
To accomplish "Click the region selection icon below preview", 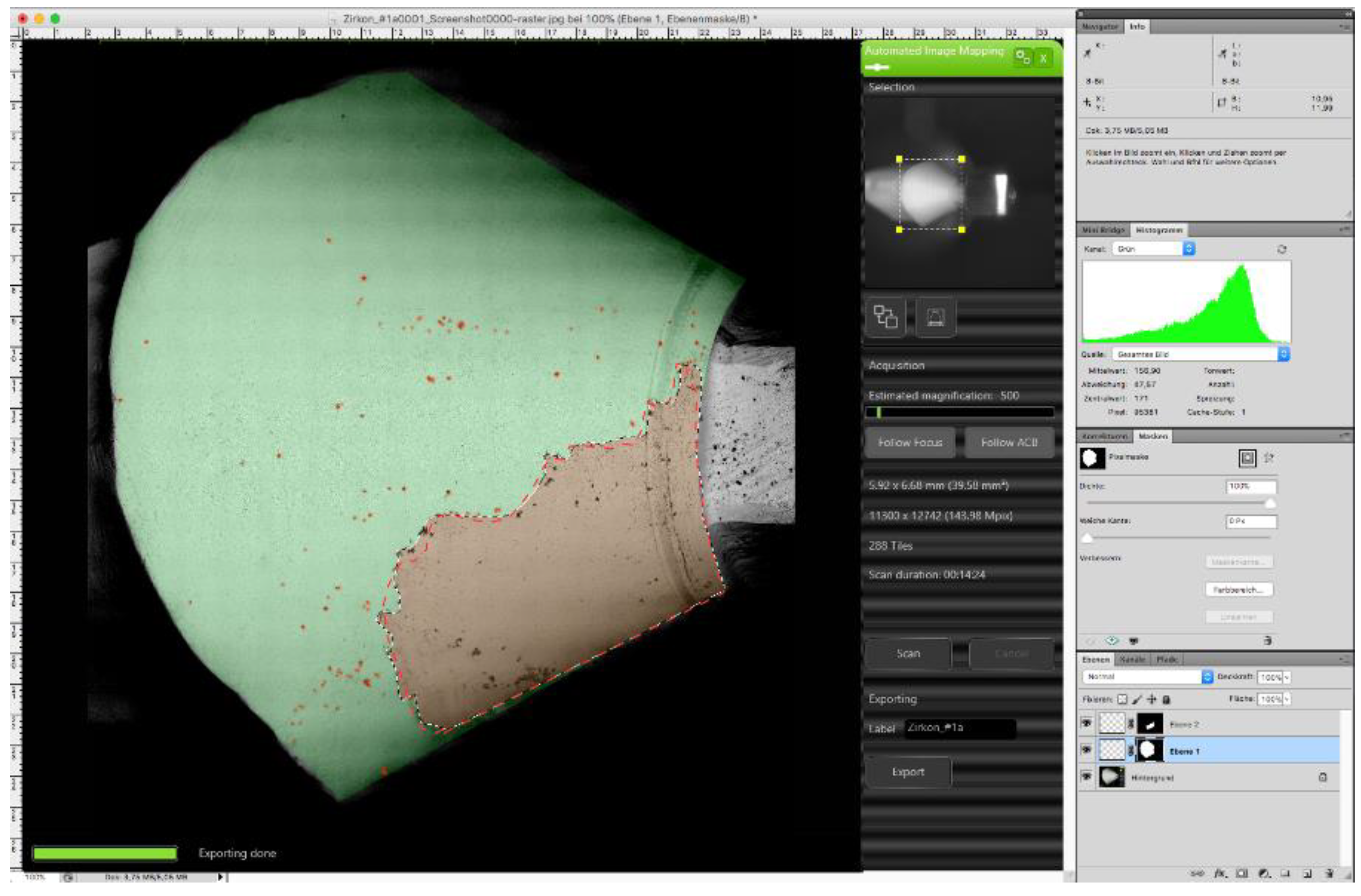I will (x=885, y=317).
